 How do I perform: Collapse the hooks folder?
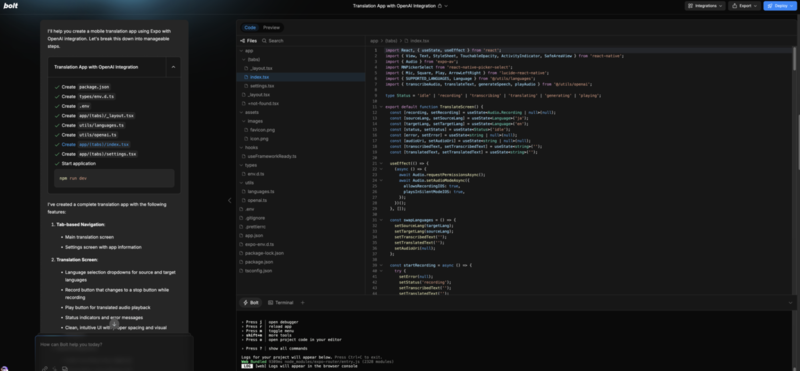pyautogui.click(x=301, y=147)
